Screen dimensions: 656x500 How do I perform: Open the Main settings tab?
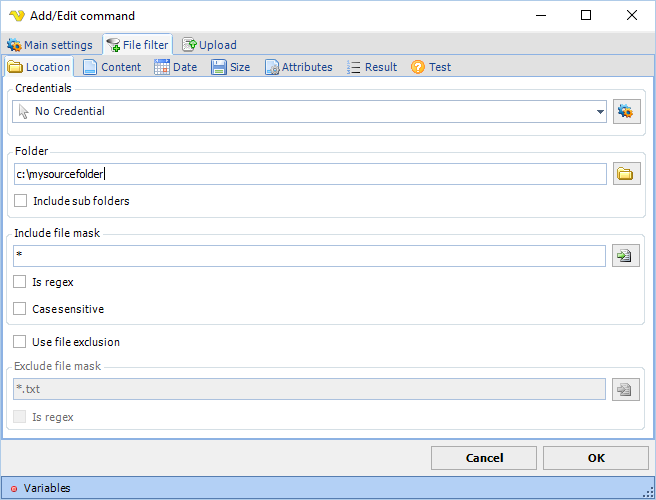point(50,45)
